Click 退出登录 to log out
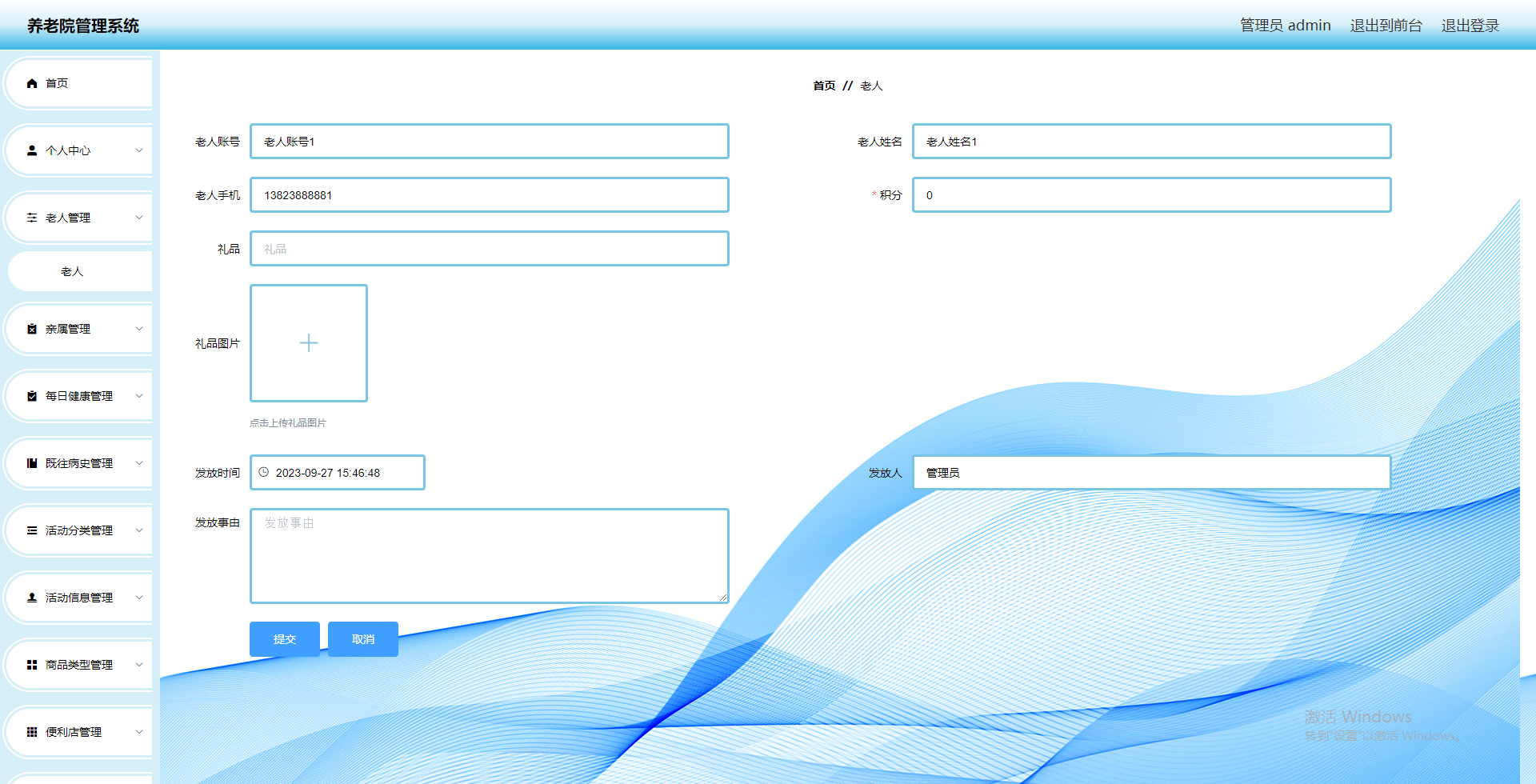Screen dimensions: 1536x784 pyautogui.click(x=1470, y=25)
